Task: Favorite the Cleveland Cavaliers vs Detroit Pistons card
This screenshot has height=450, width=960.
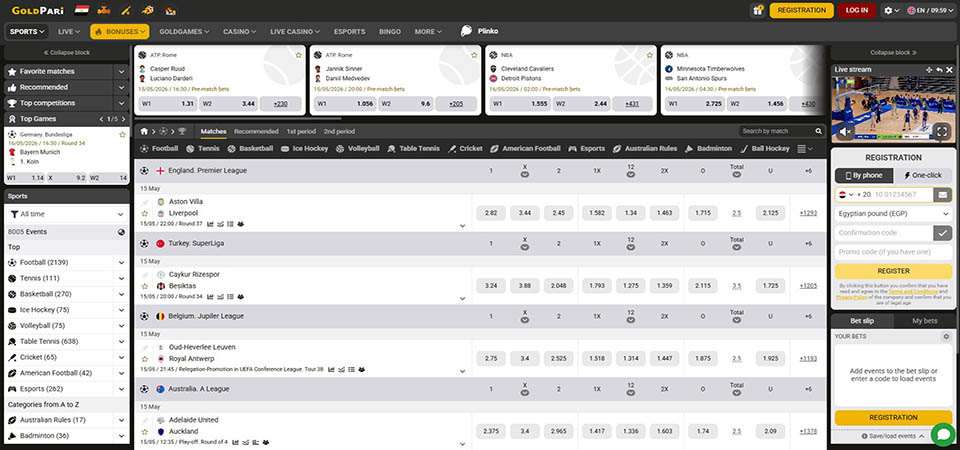Action: 650,55
